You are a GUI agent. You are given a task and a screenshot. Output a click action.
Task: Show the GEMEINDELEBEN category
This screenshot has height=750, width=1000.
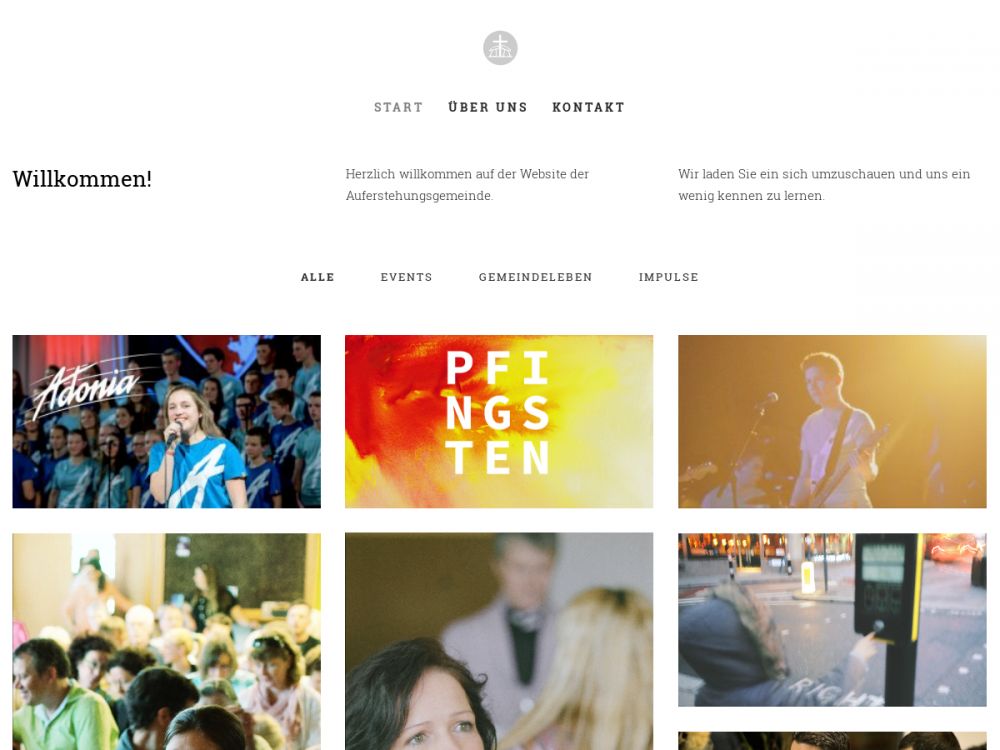[x=536, y=277]
